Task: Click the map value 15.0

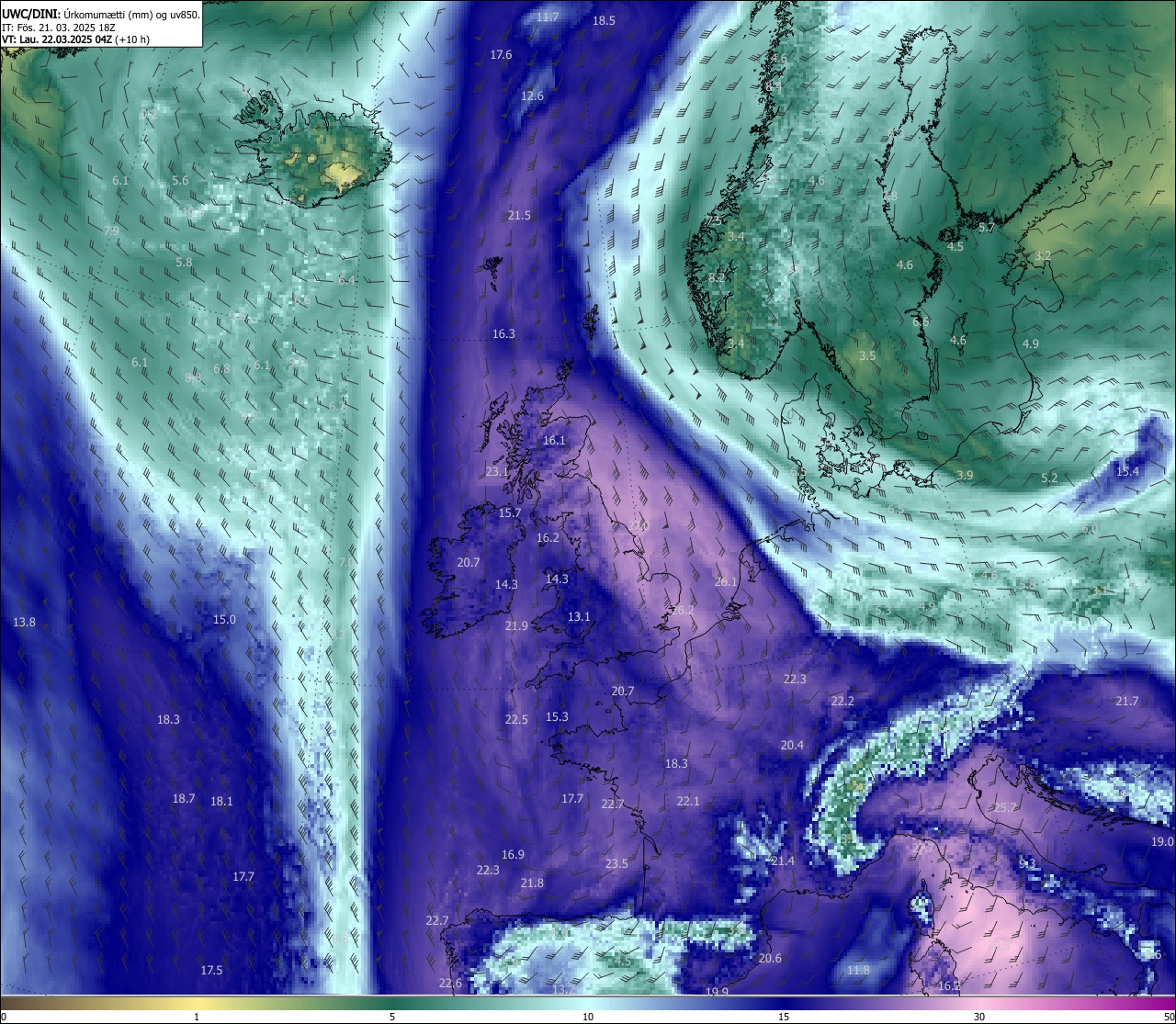Action: (x=224, y=619)
